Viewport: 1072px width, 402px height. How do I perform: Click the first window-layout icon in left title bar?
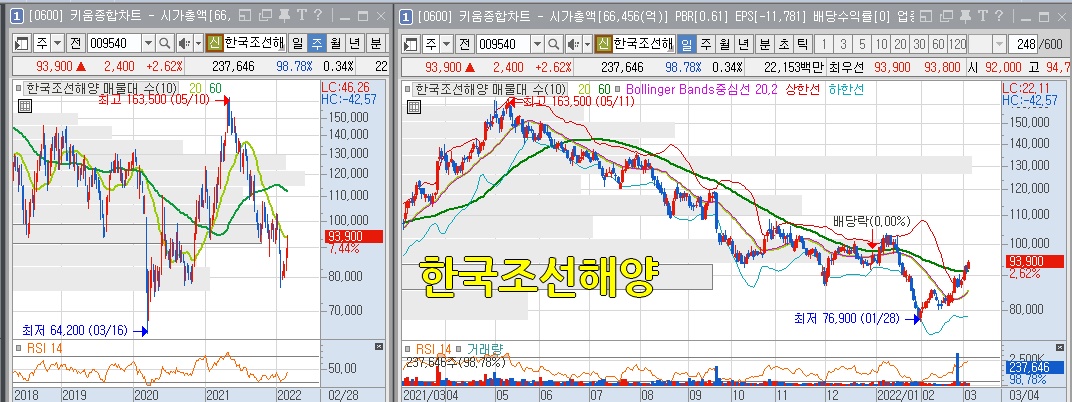click(247, 16)
